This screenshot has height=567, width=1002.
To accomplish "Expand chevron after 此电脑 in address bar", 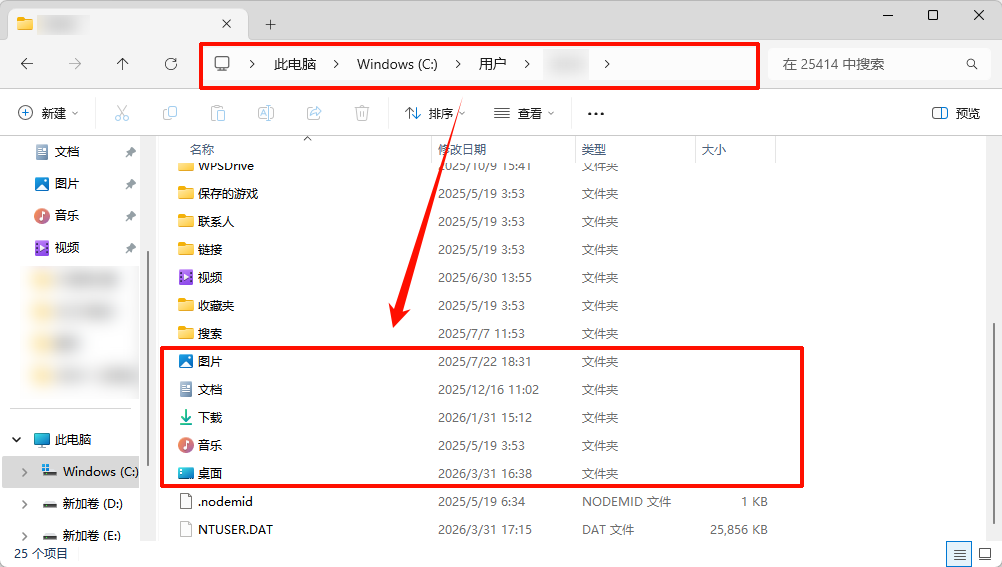I will (336, 64).
